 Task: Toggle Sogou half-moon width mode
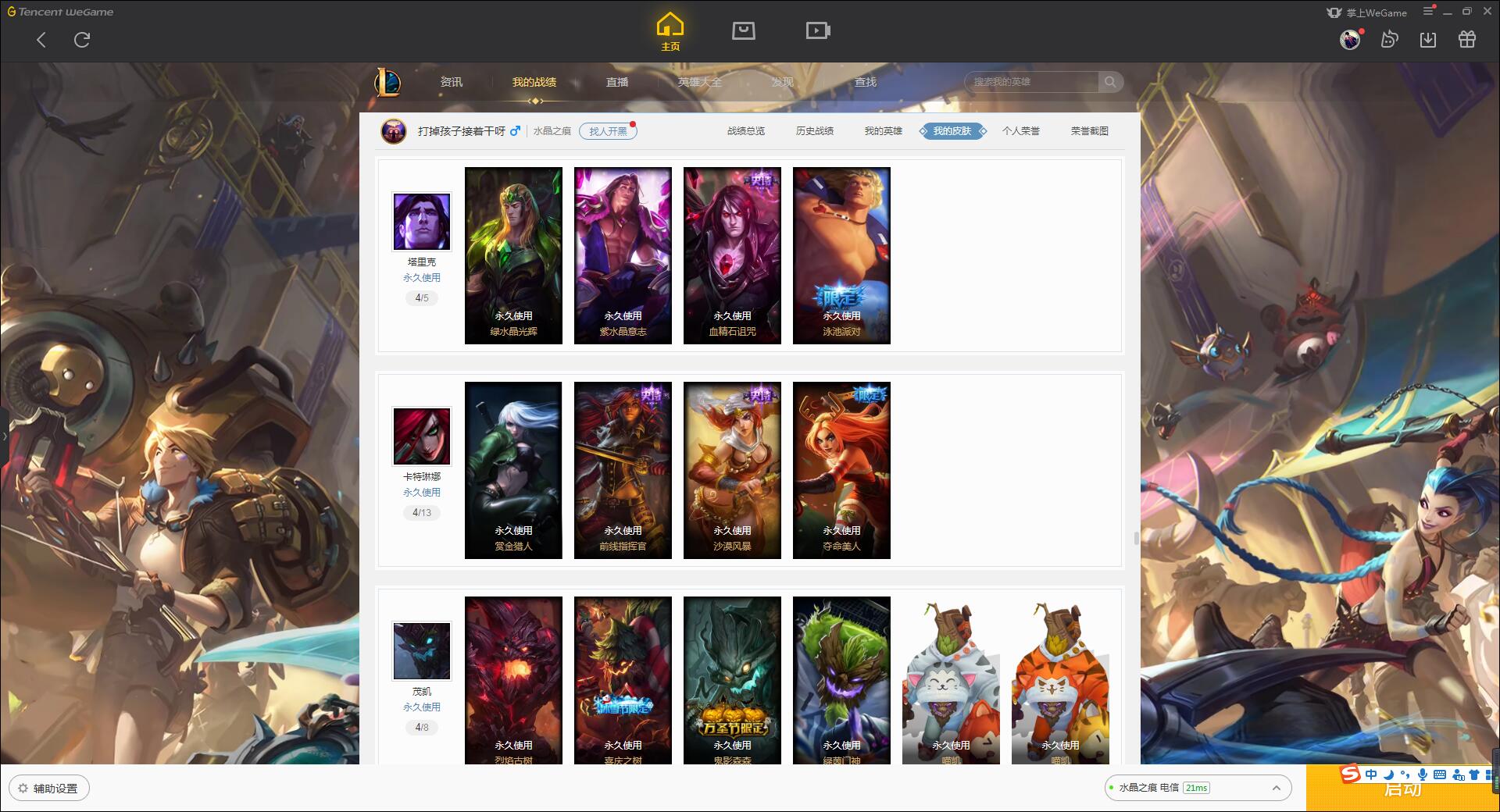point(1388,775)
